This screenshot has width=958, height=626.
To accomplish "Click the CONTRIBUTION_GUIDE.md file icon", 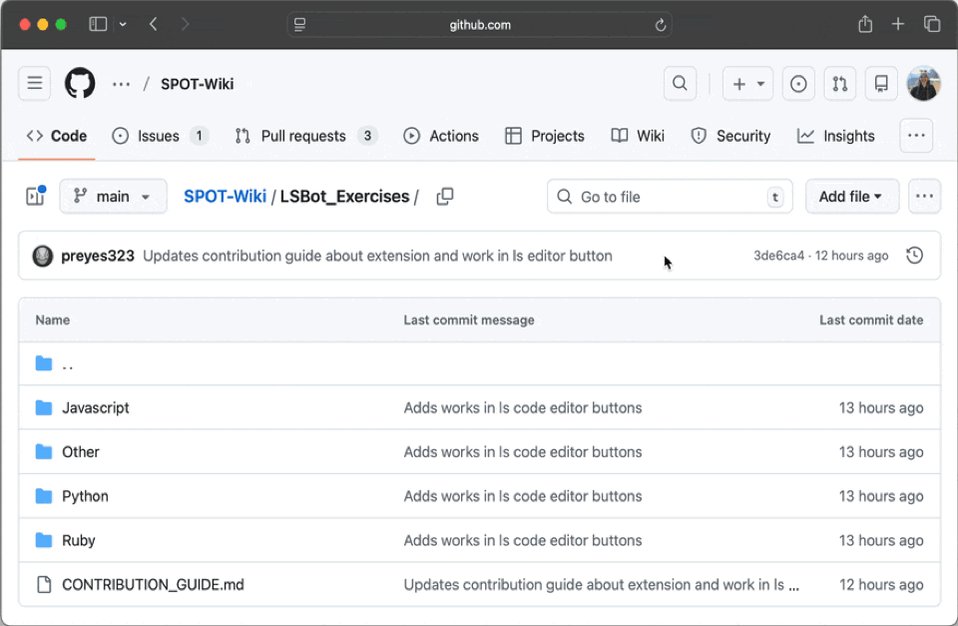I will 44,584.
